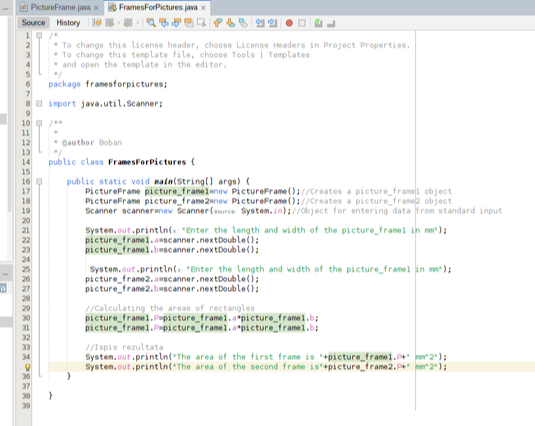
Task: Click line number 14 in the gutter
Action: (26, 162)
